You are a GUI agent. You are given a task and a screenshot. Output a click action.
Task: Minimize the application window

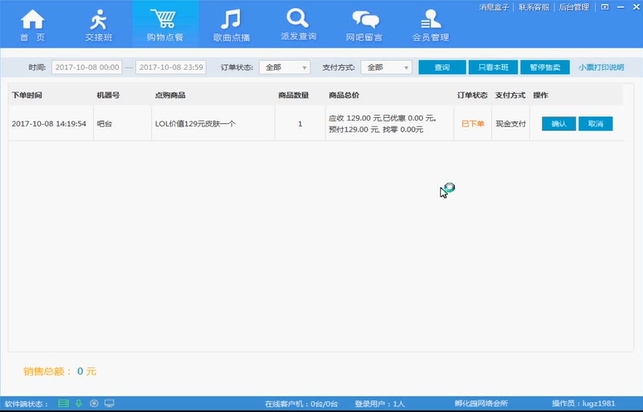621,7
